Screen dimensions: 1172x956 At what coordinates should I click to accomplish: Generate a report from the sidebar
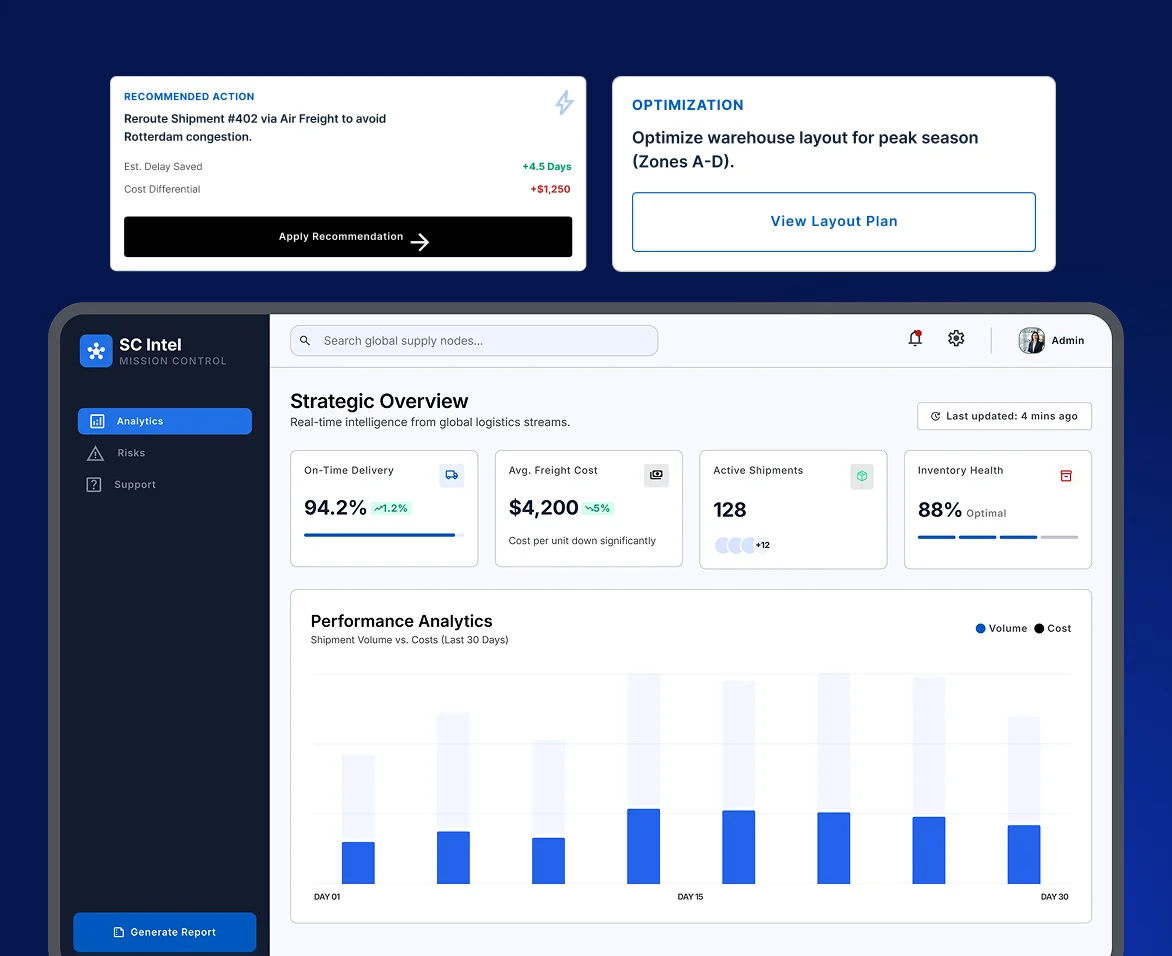(x=164, y=932)
